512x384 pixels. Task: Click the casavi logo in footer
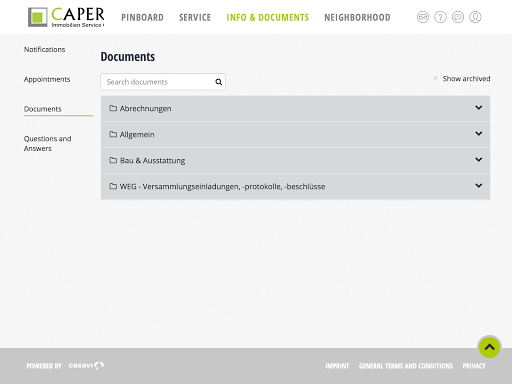tap(86, 366)
